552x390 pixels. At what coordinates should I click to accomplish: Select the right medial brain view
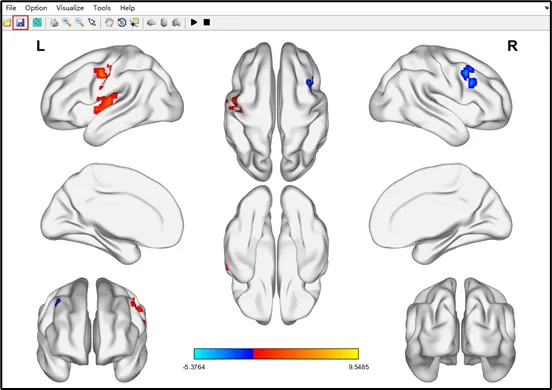441,213
